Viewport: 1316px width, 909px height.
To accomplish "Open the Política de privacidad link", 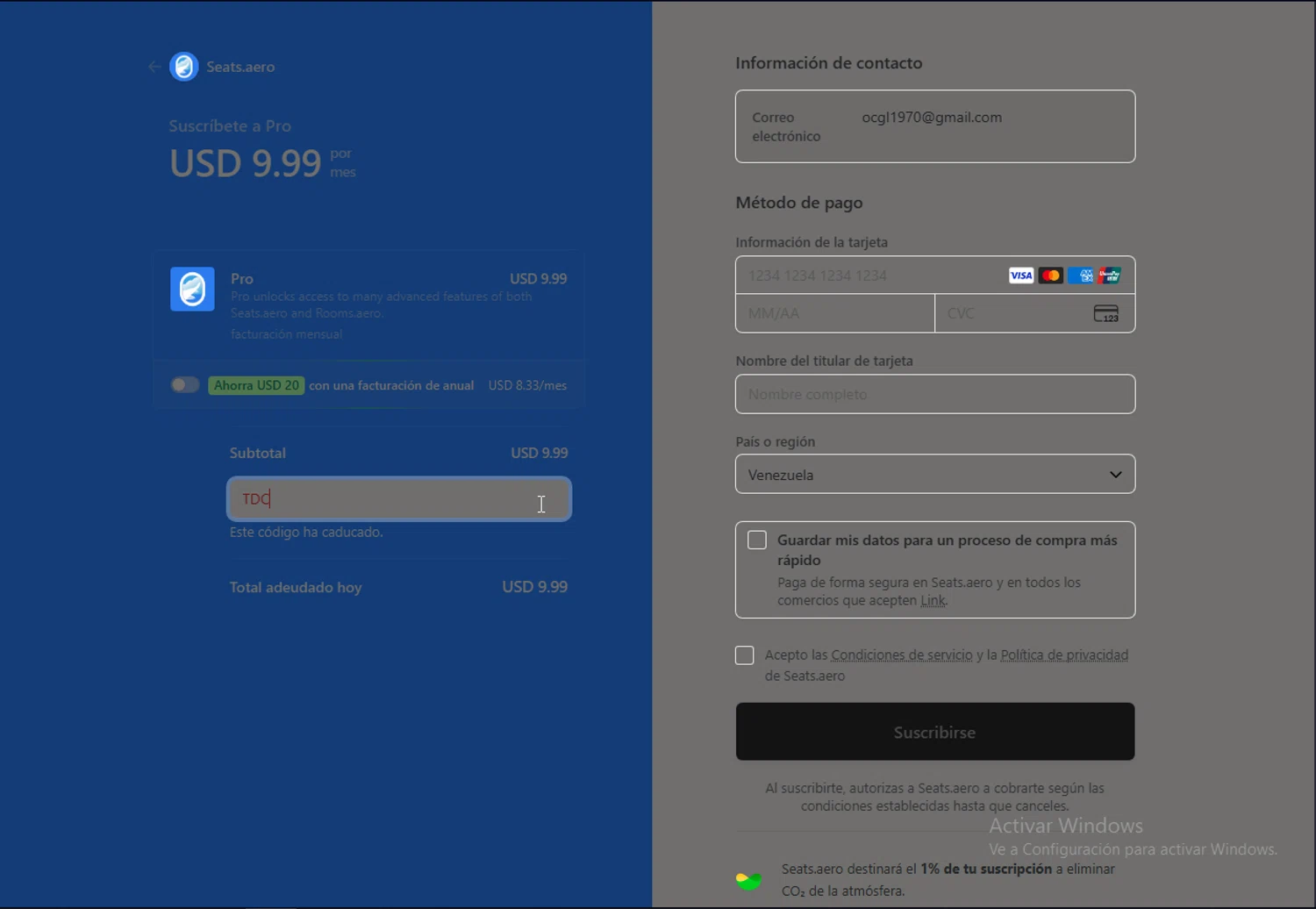I will [1064, 655].
